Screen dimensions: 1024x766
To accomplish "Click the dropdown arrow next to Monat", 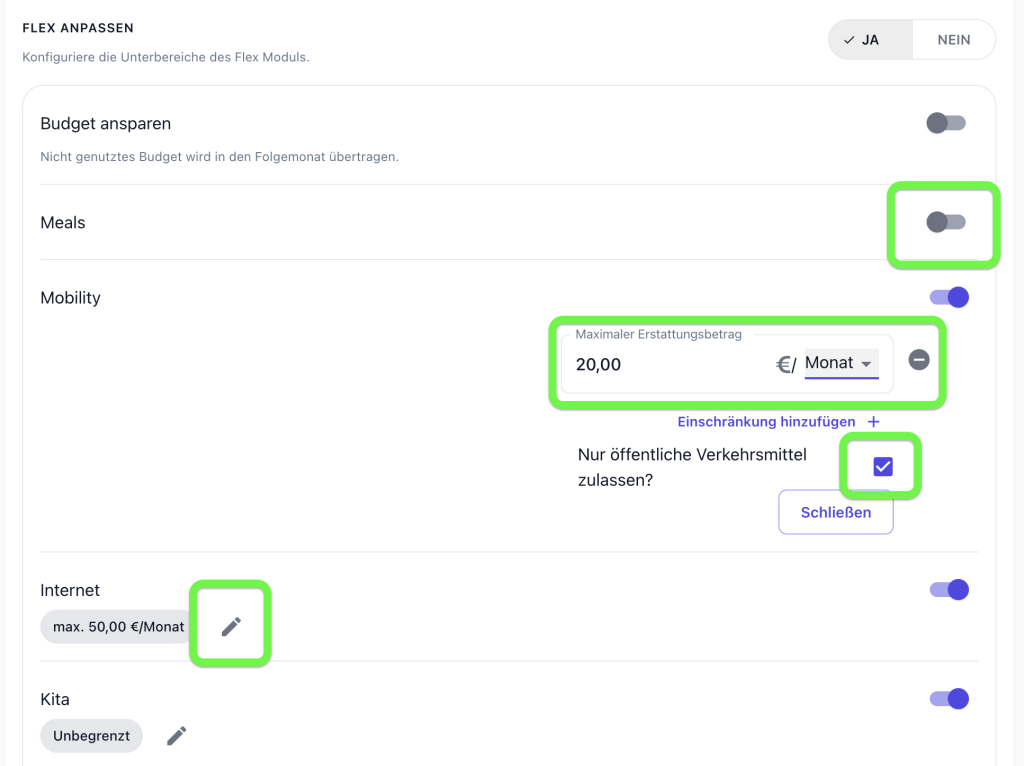I will (x=866, y=364).
